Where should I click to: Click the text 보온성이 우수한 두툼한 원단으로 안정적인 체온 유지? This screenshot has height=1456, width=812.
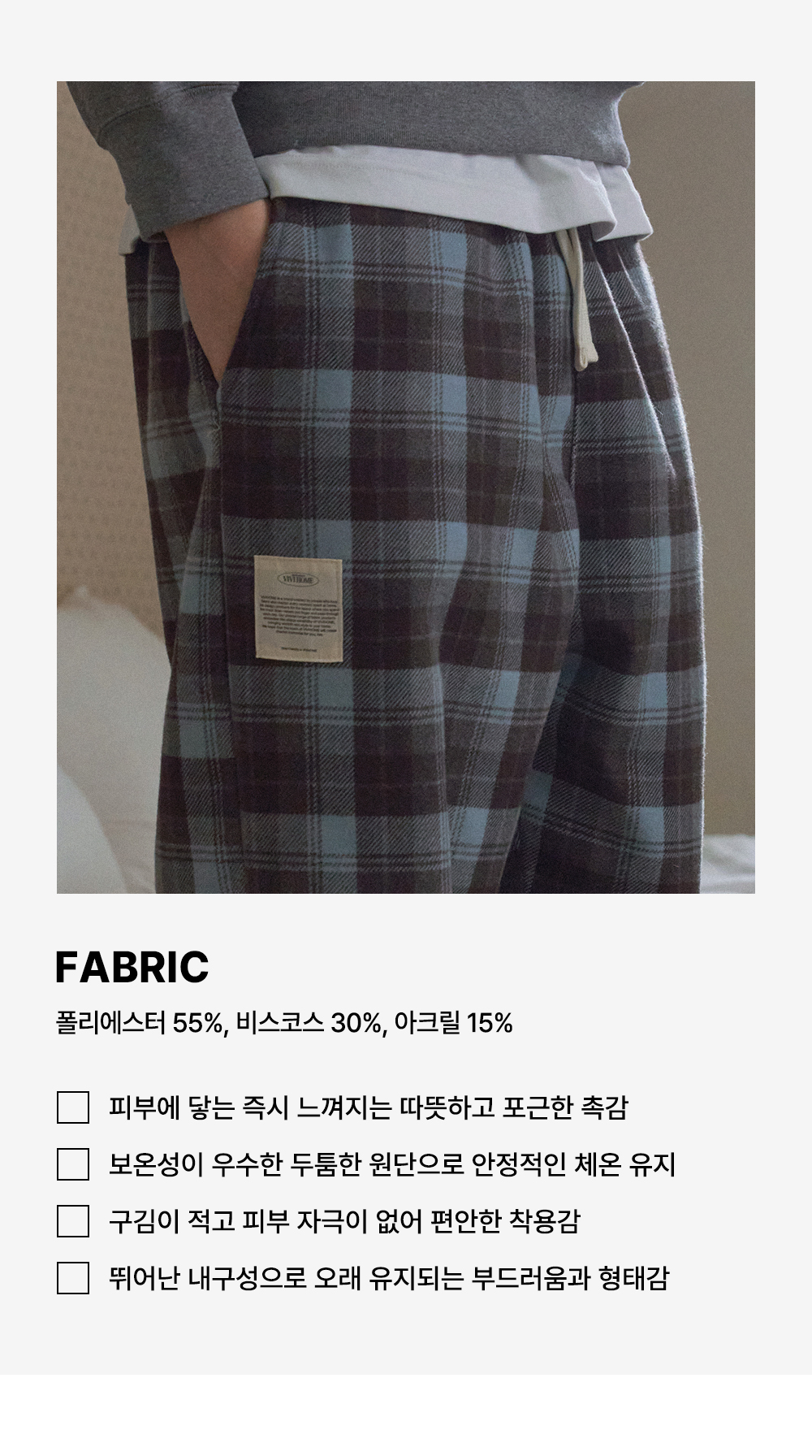pyautogui.click(x=392, y=1164)
